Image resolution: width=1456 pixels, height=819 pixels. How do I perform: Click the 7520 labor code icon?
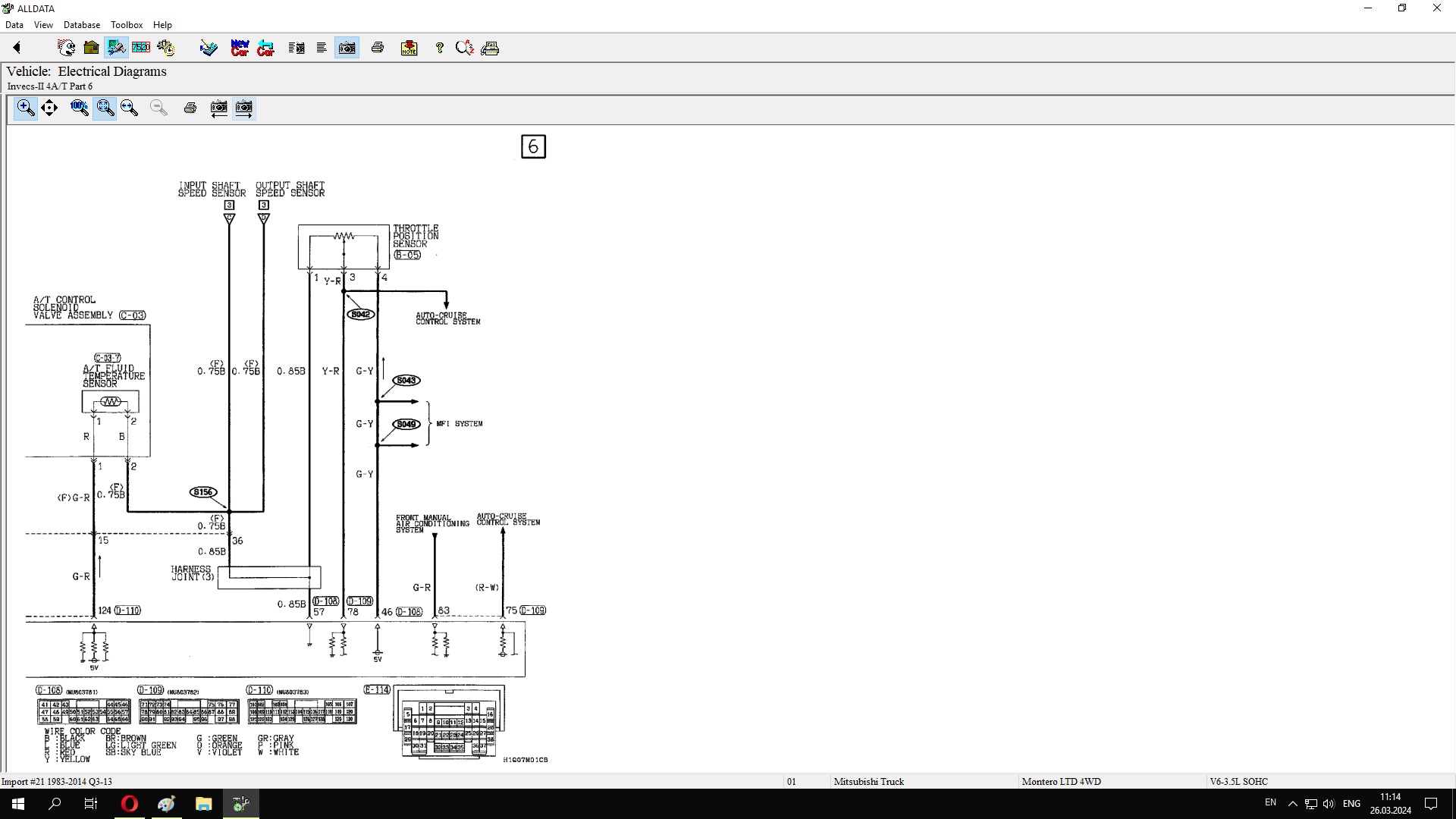click(x=141, y=48)
